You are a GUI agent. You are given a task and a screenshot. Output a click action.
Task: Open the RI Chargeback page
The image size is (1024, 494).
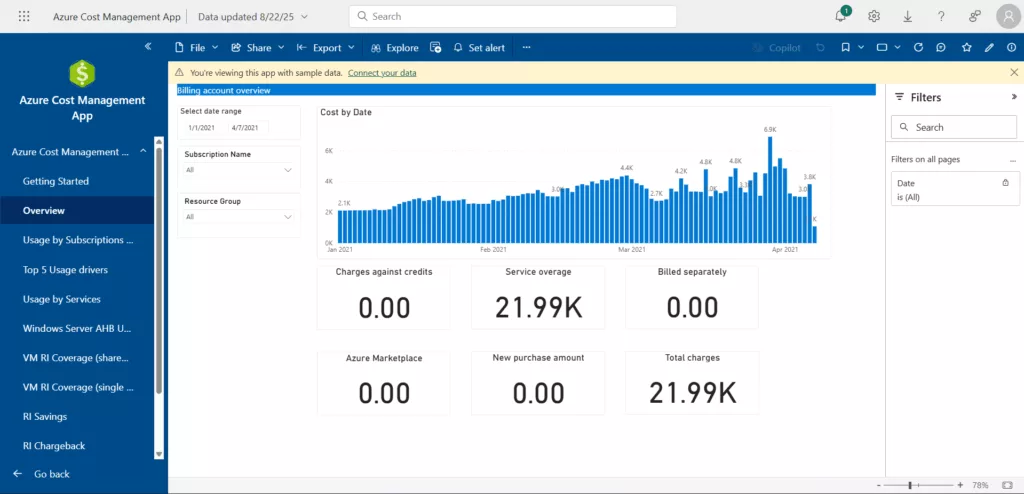[x=77, y=446]
